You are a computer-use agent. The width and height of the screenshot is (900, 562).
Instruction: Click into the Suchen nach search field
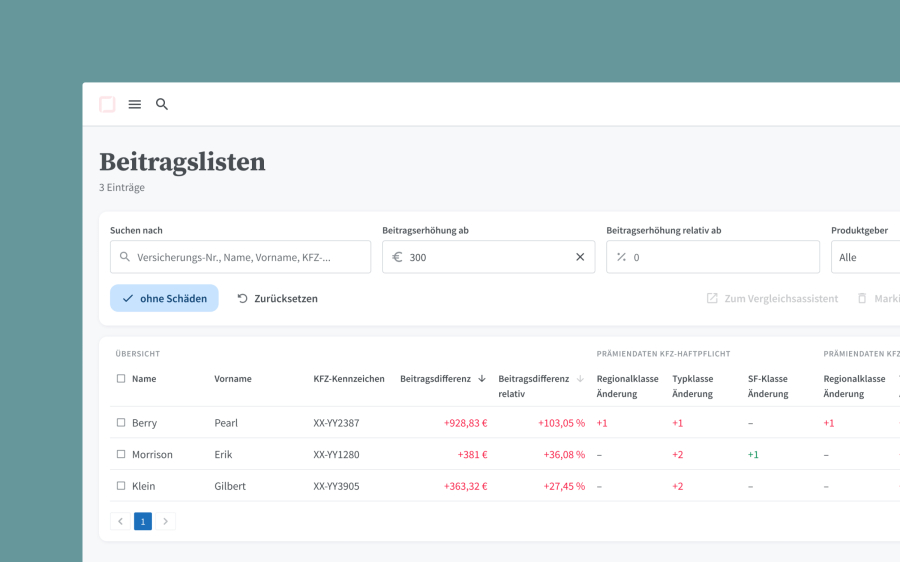(240, 257)
